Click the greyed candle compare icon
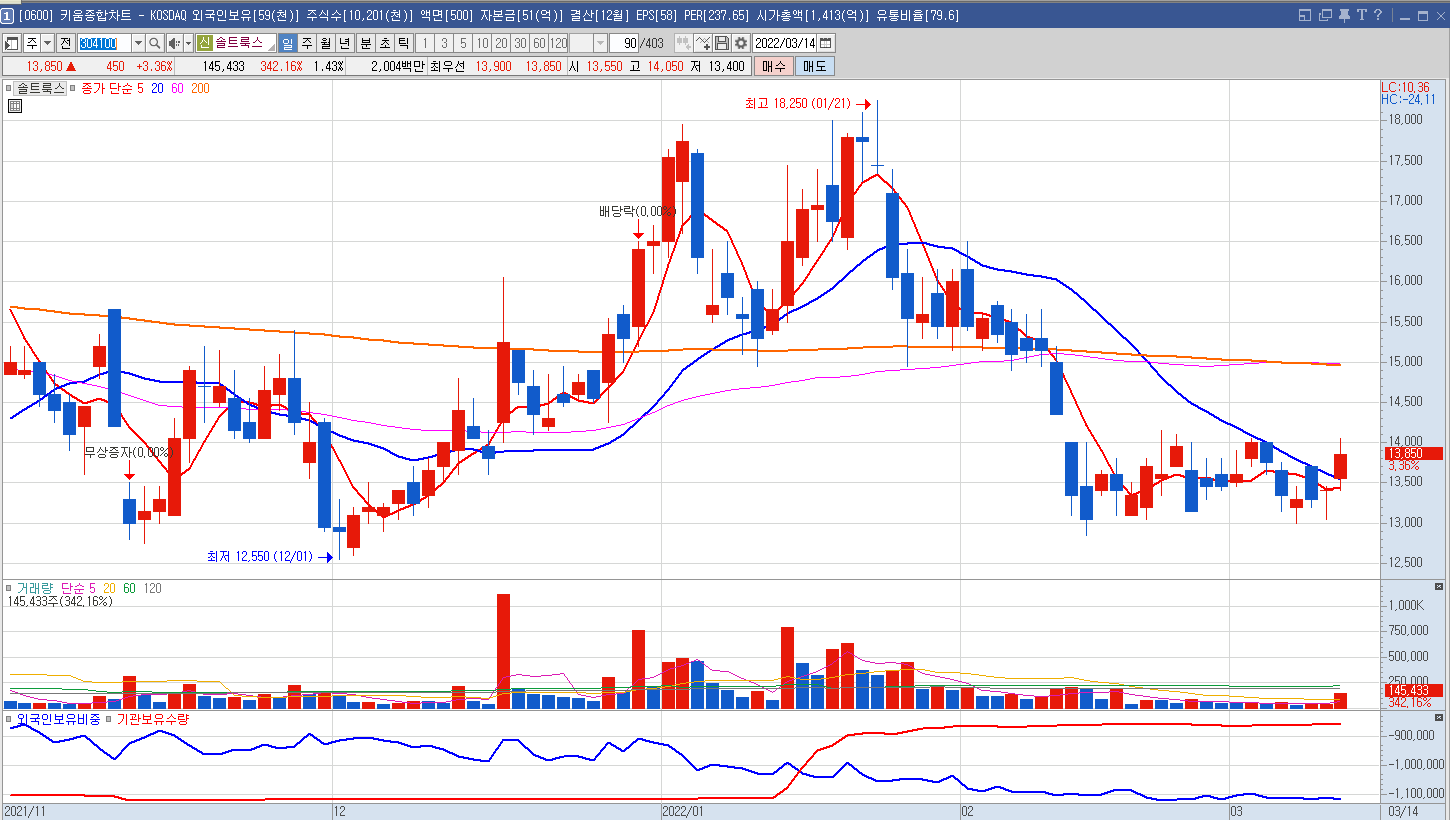Screen dimensions: 1450x820 pyautogui.click(x=683, y=43)
